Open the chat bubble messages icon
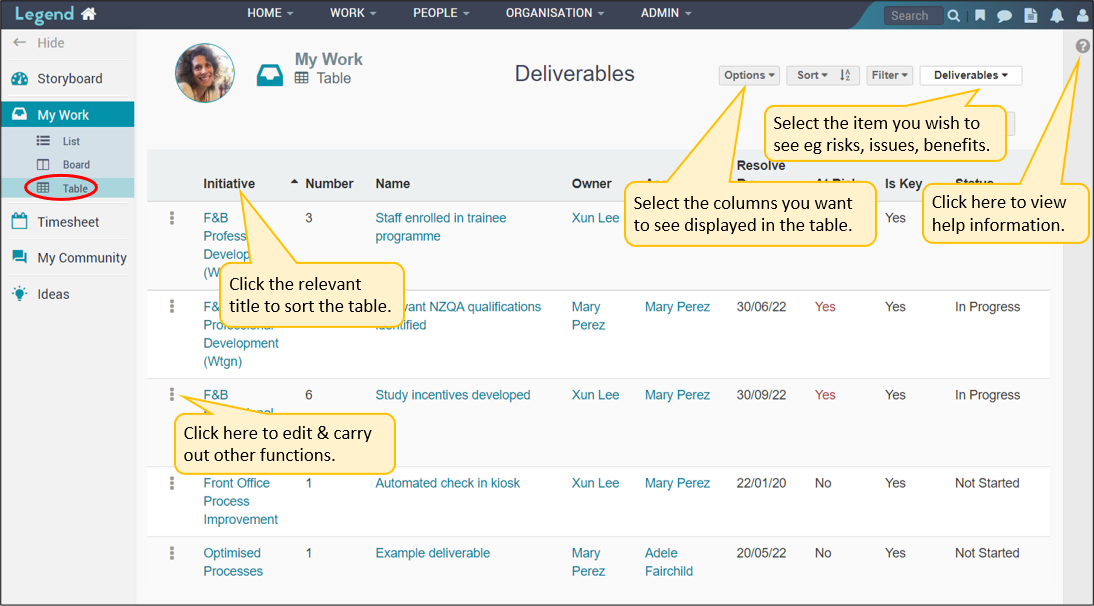The width and height of the screenshot is (1094, 606). [x=1004, y=15]
